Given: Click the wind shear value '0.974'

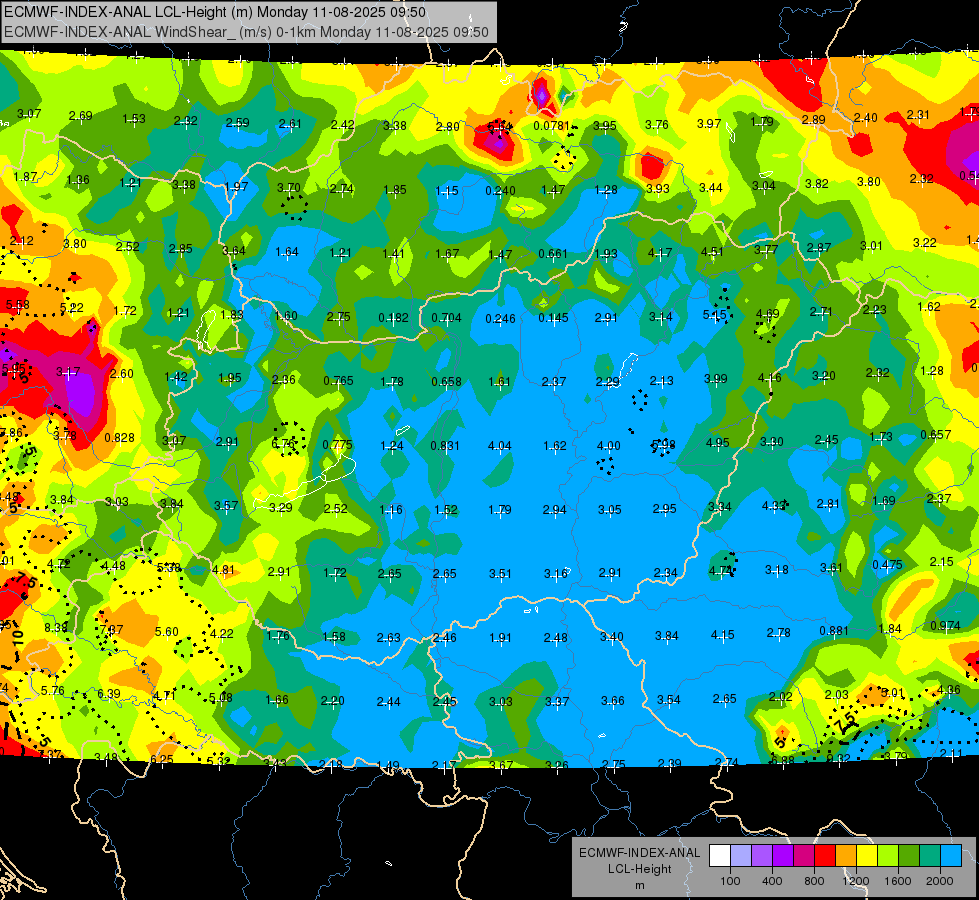Looking at the screenshot, I should [x=945, y=626].
